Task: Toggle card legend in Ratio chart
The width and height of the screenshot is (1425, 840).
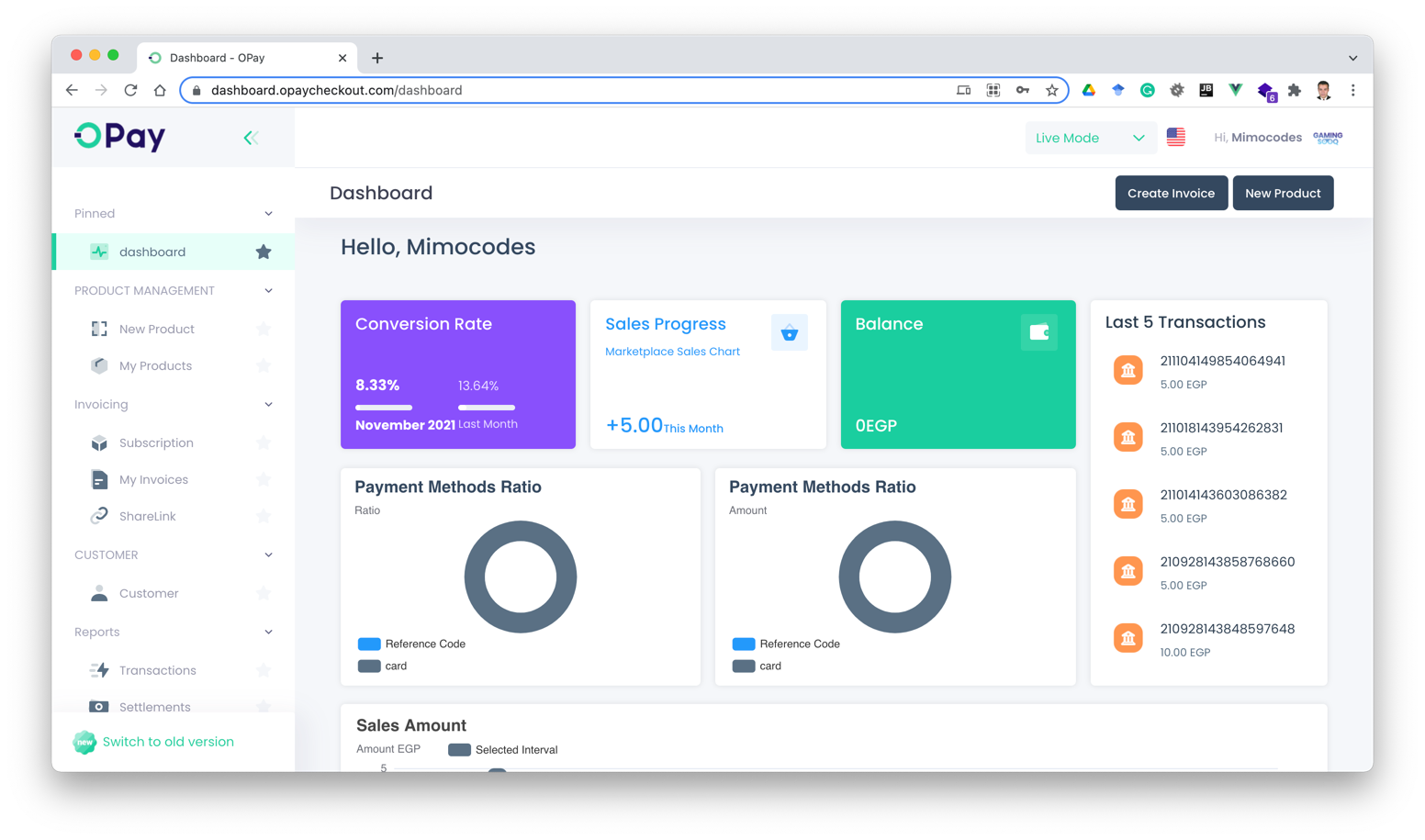Action: pyautogui.click(x=382, y=666)
